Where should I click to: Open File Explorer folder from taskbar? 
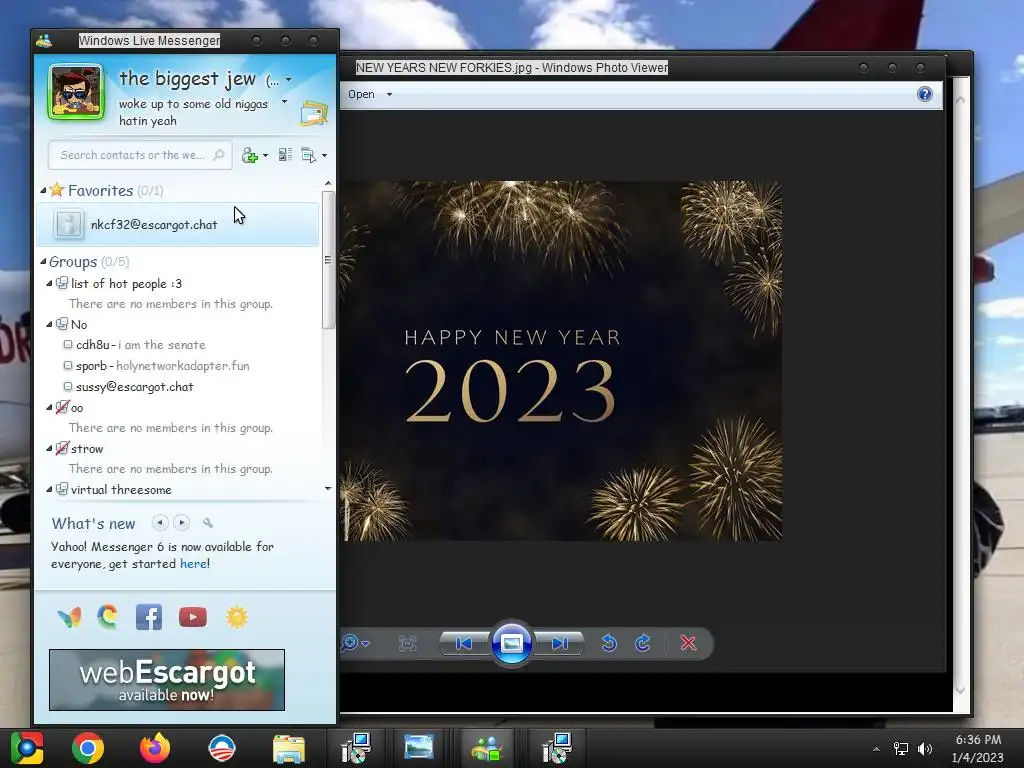pos(288,748)
